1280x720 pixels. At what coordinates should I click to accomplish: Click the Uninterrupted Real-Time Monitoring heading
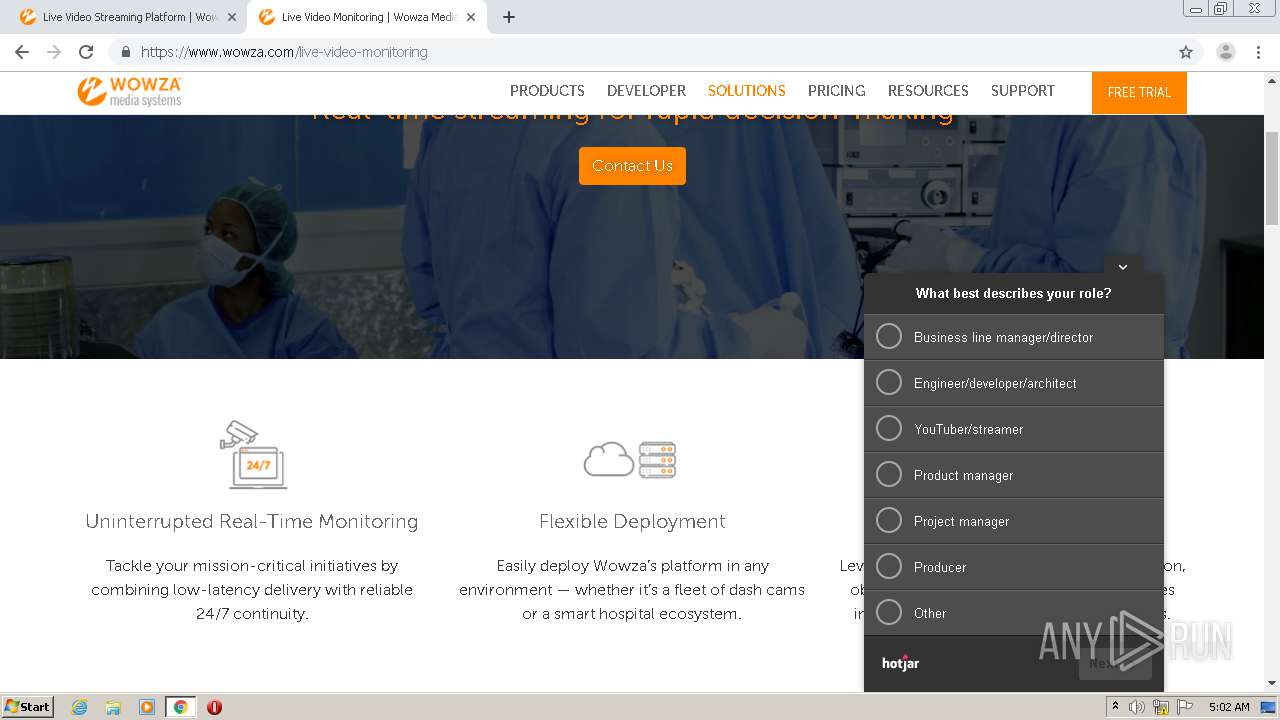tap(252, 521)
